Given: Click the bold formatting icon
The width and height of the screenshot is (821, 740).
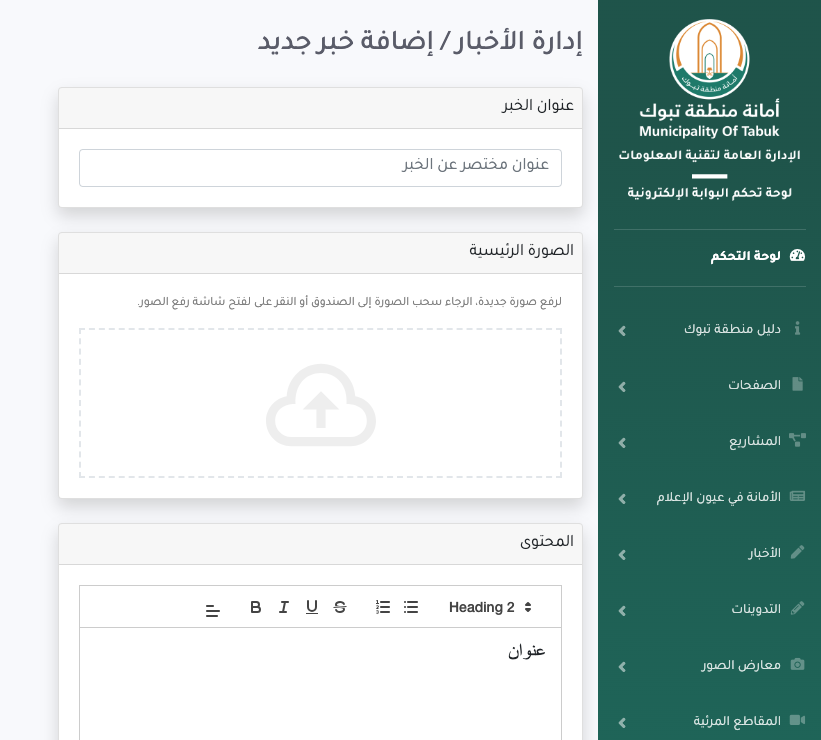Looking at the screenshot, I should point(256,607).
